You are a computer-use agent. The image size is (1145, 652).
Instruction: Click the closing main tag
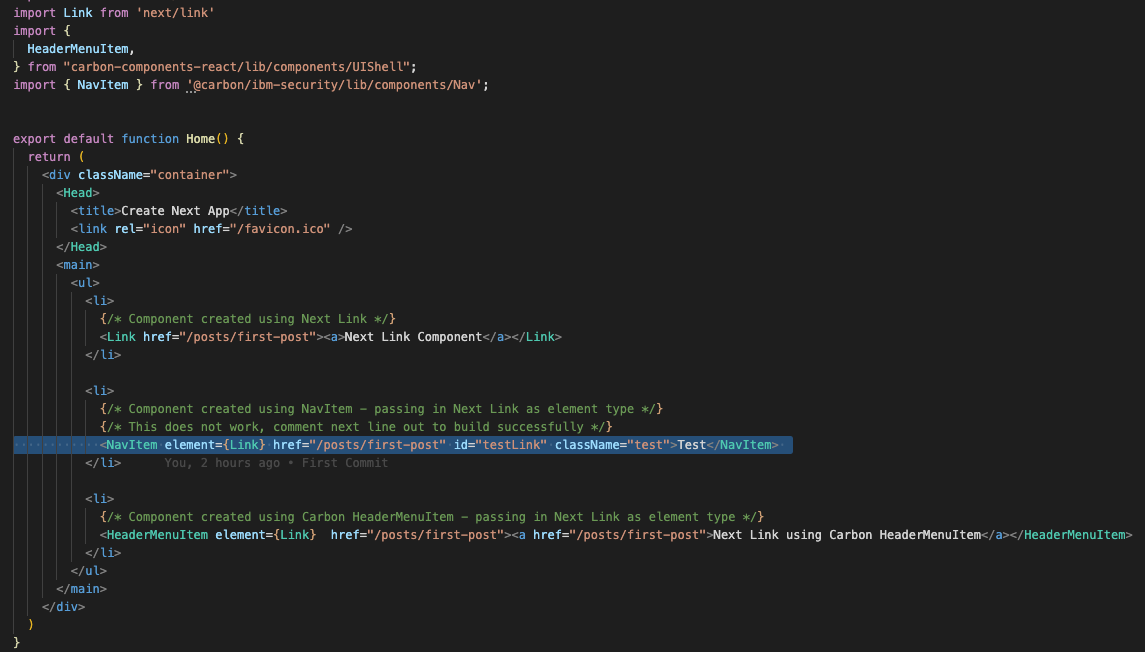(81, 589)
